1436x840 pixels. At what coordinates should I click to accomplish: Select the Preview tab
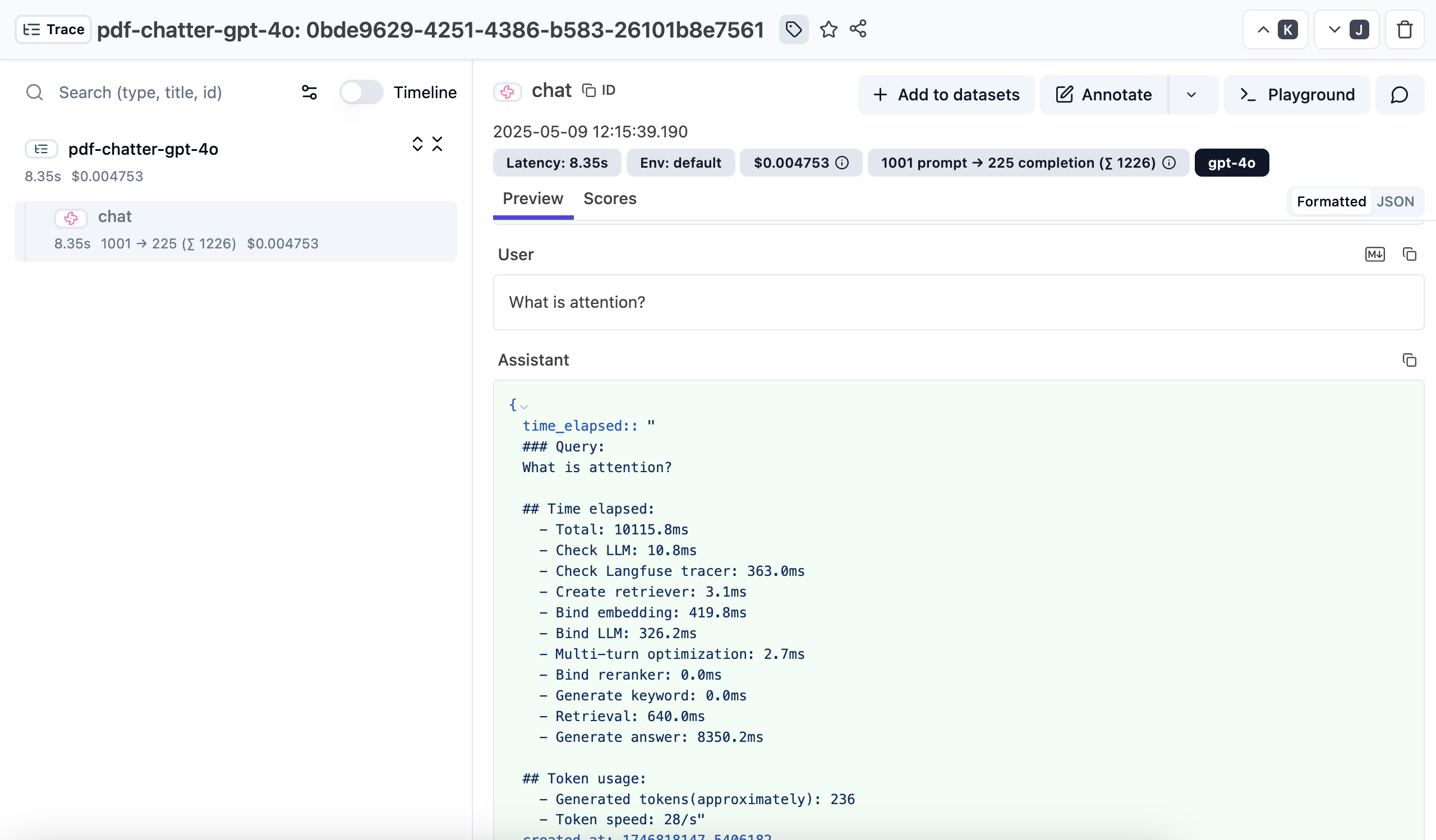coord(532,199)
